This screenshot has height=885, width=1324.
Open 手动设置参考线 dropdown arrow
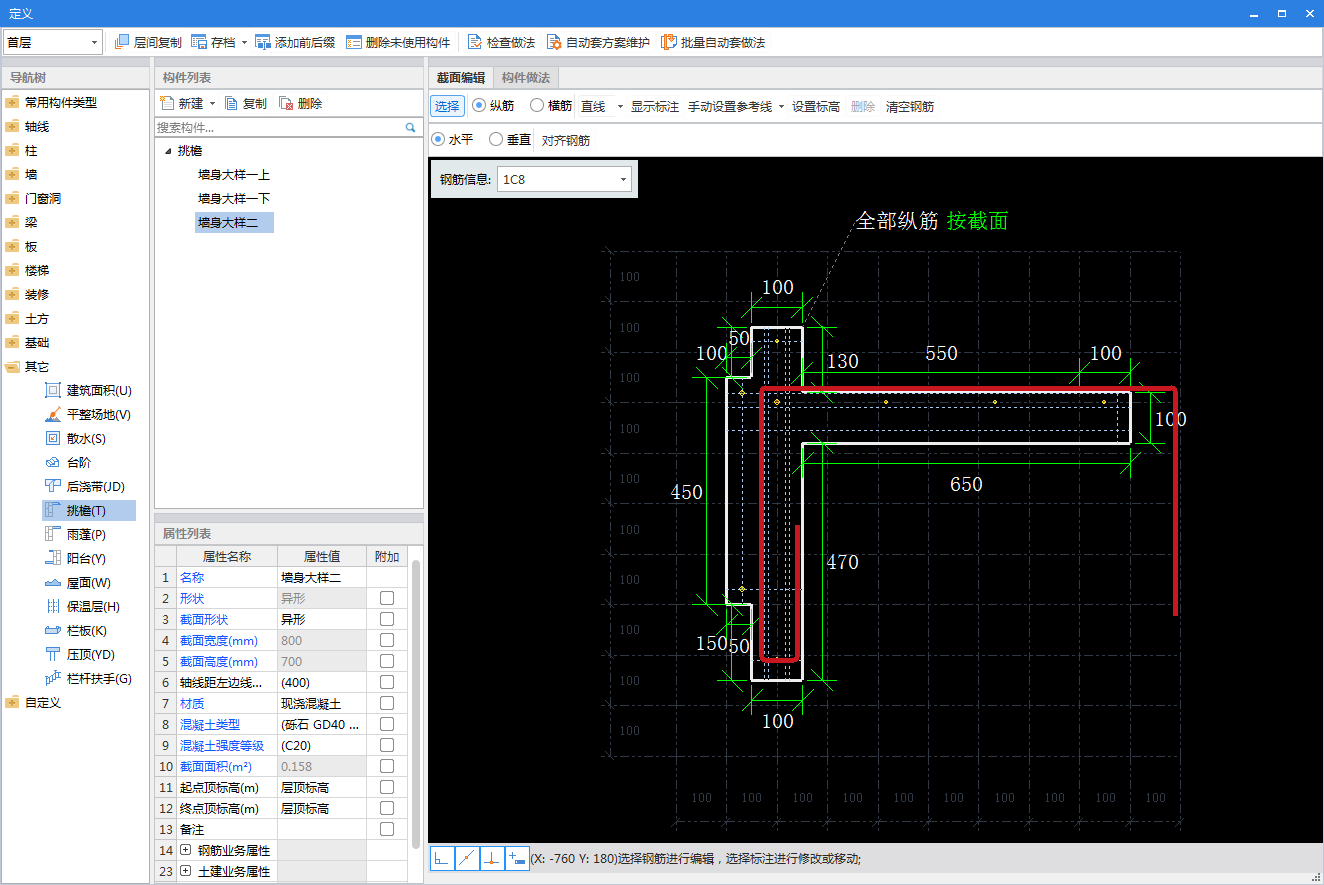[781, 106]
